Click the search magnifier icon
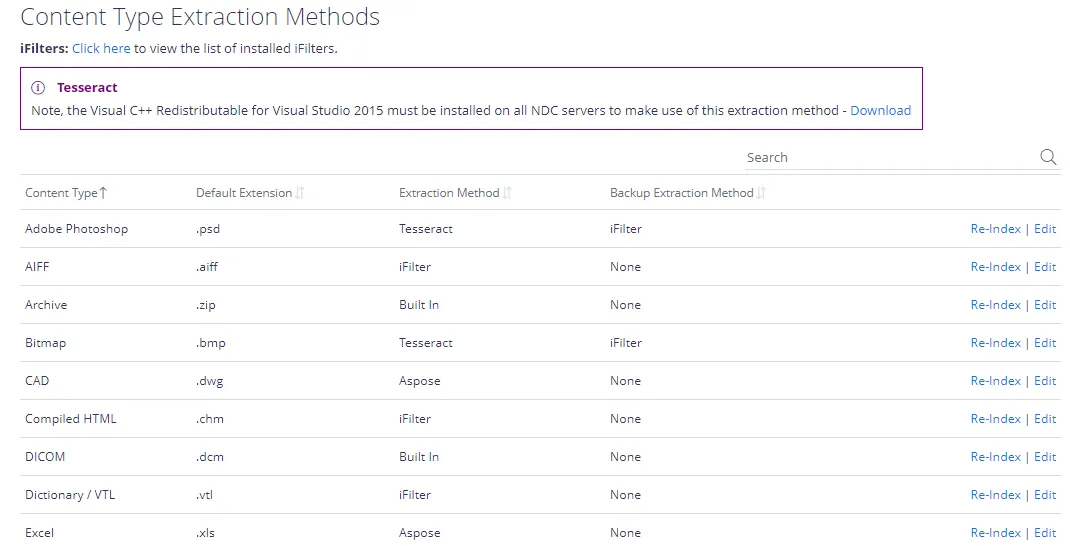 point(1048,157)
